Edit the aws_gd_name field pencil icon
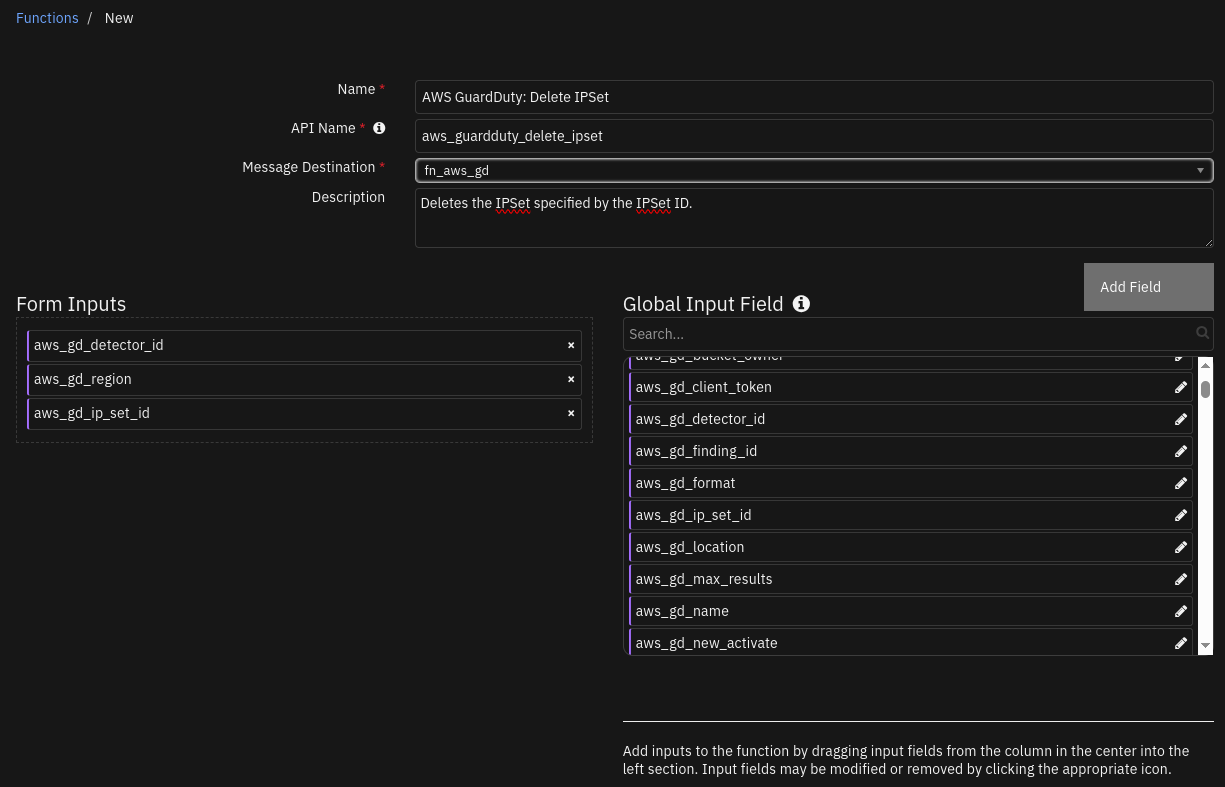This screenshot has width=1225, height=787. [1181, 611]
